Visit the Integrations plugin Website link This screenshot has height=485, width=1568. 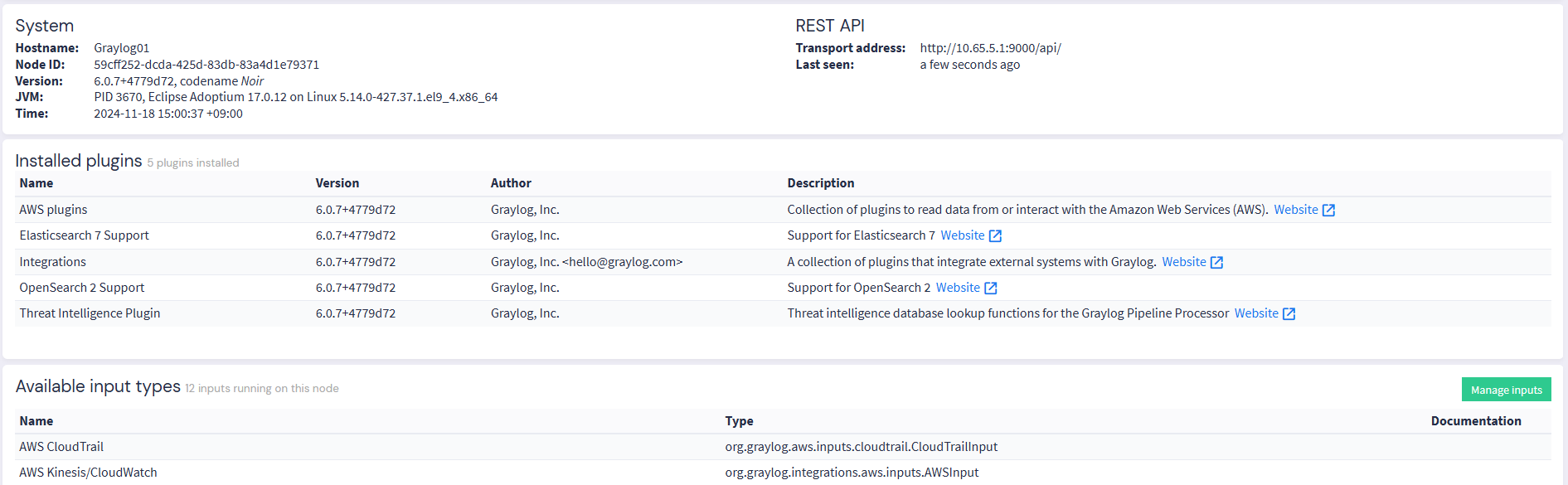[x=1183, y=262]
